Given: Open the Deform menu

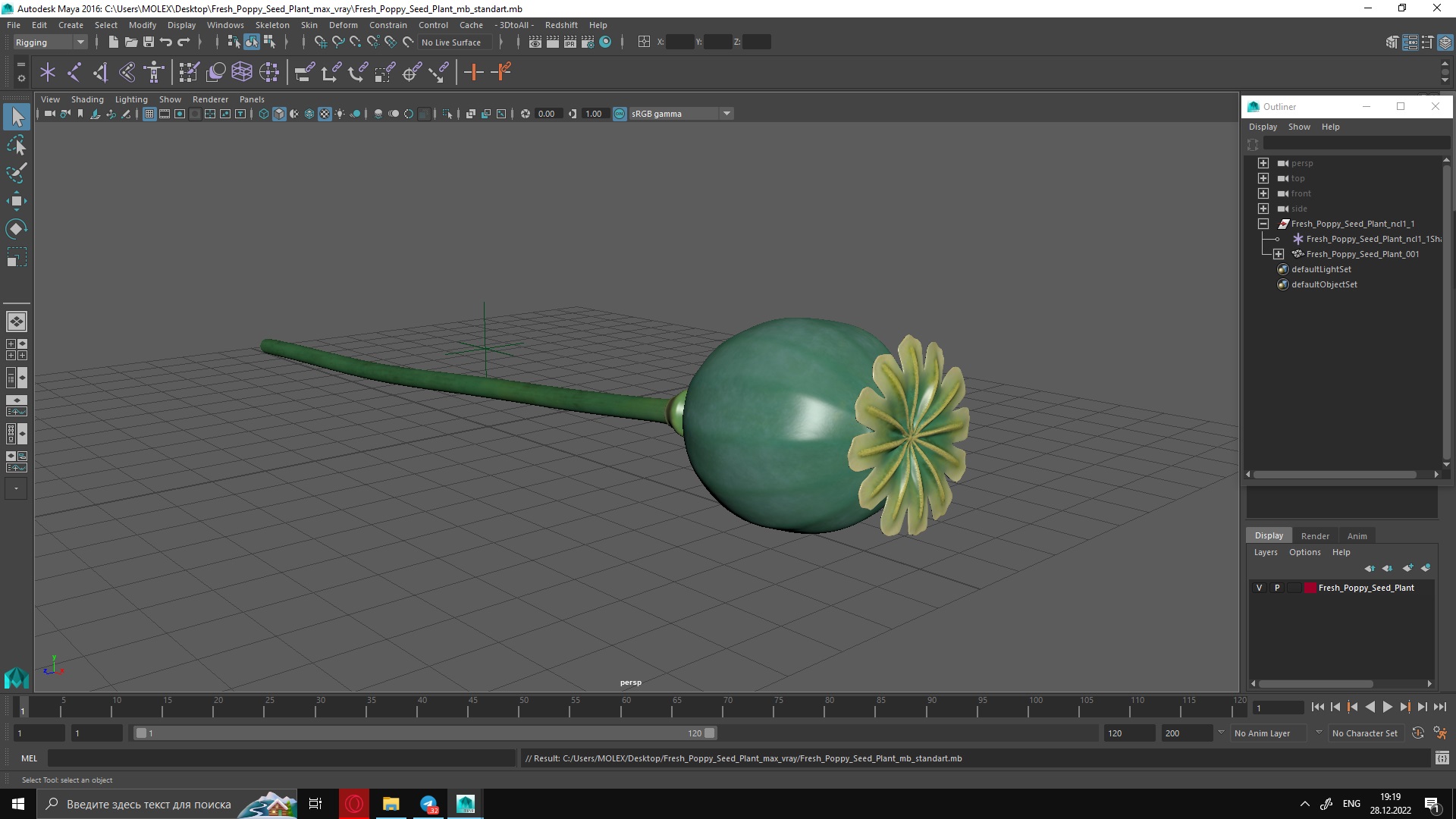Looking at the screenshot, I should coord(343,25).
